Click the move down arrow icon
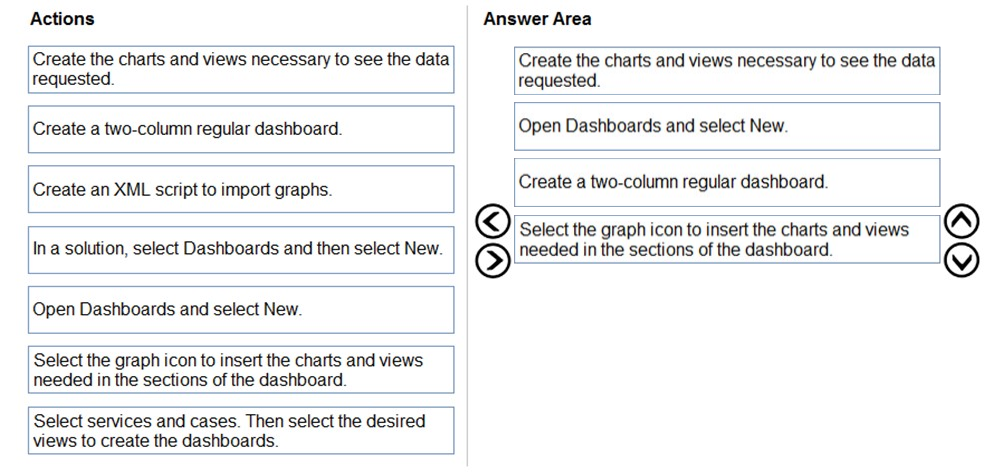 click(x=961, y=259)
